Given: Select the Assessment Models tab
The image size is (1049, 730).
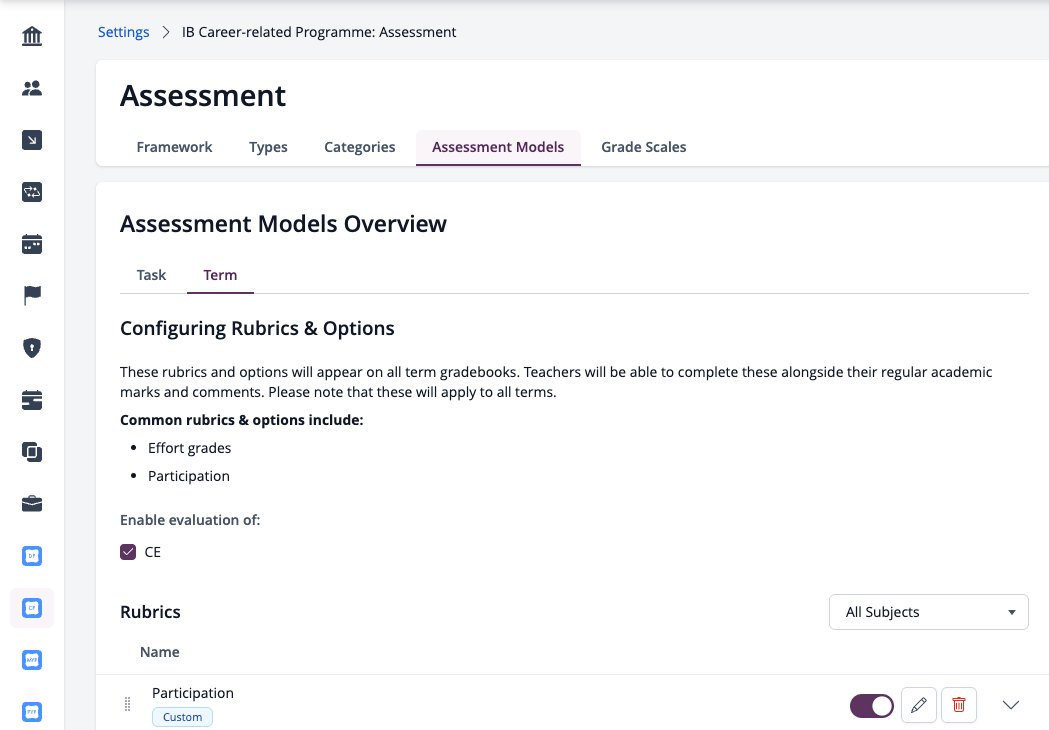Looking at the screenshot, I should click(x=498, y=147).
